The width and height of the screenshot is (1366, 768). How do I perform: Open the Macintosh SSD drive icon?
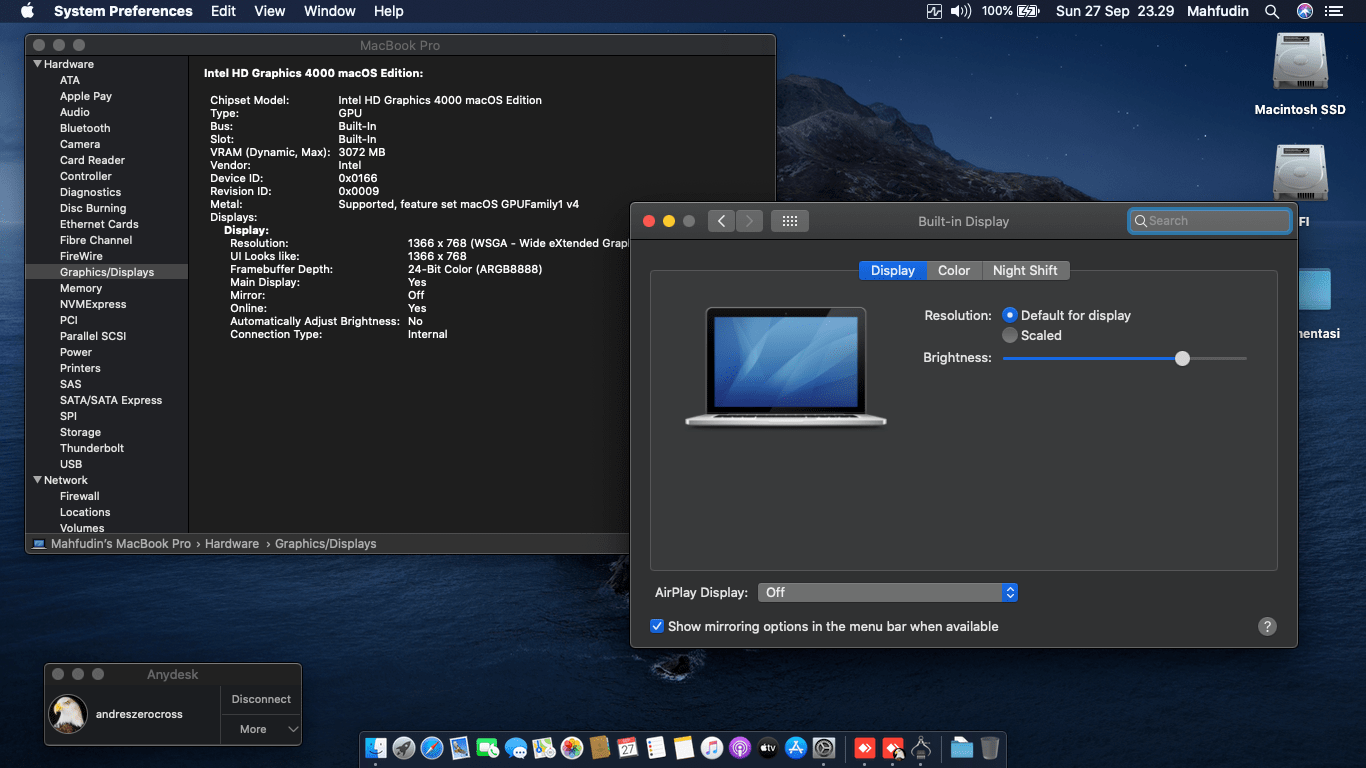point(1300,64)
